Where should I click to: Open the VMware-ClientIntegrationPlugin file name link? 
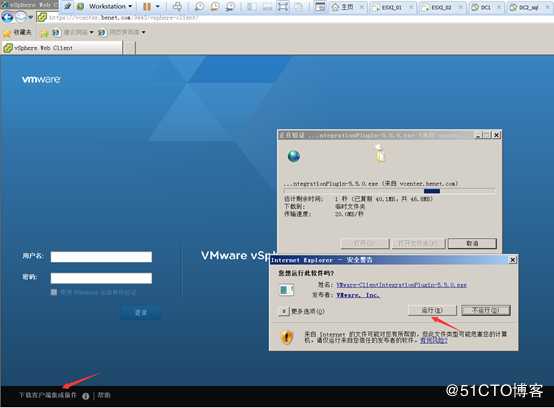pyautogui.click(x=401, y=285)
